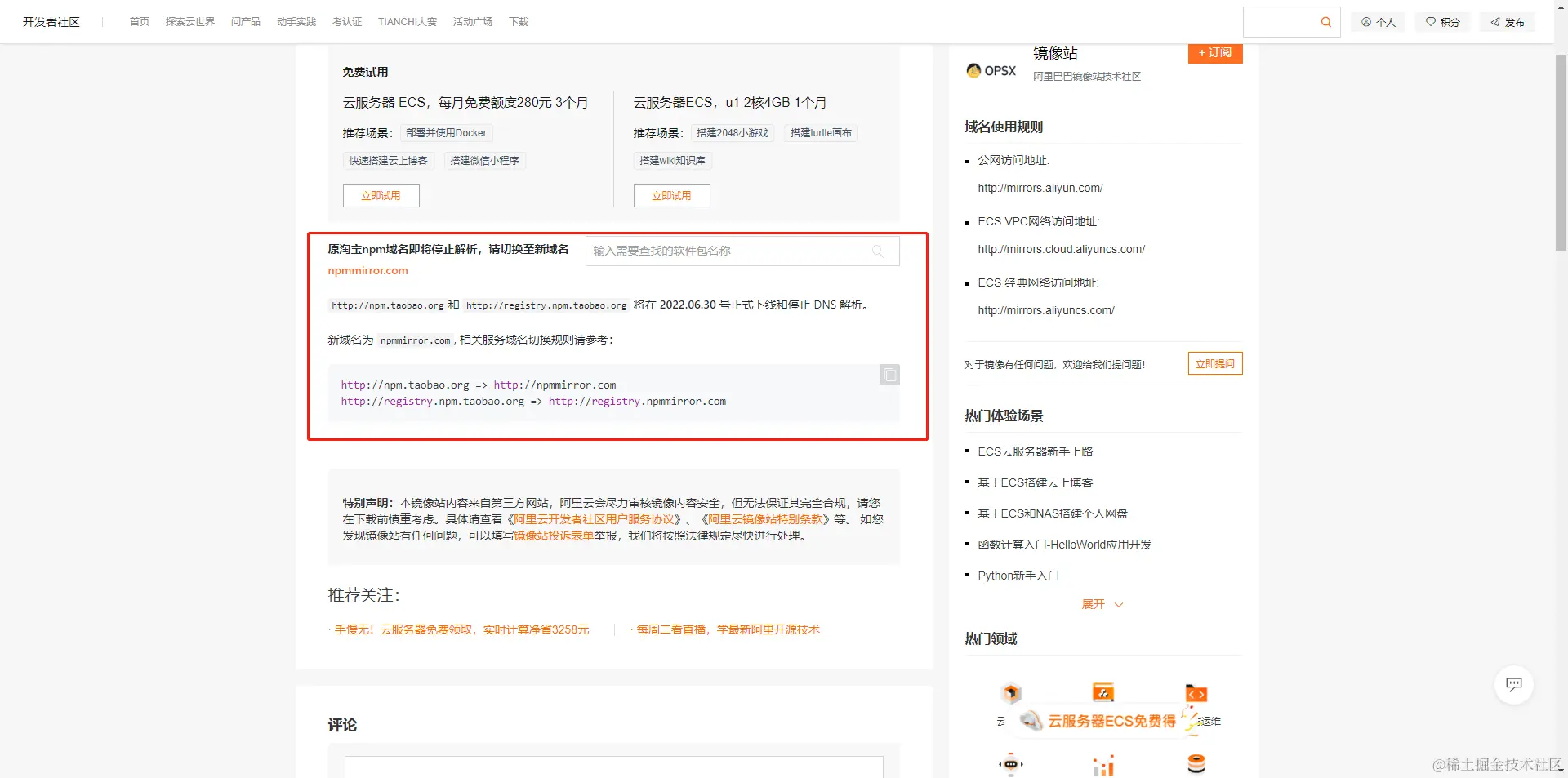Open Python新手入门 scenario
The height and width of the screenshot is (778, 1568).
click(1018, 576)
